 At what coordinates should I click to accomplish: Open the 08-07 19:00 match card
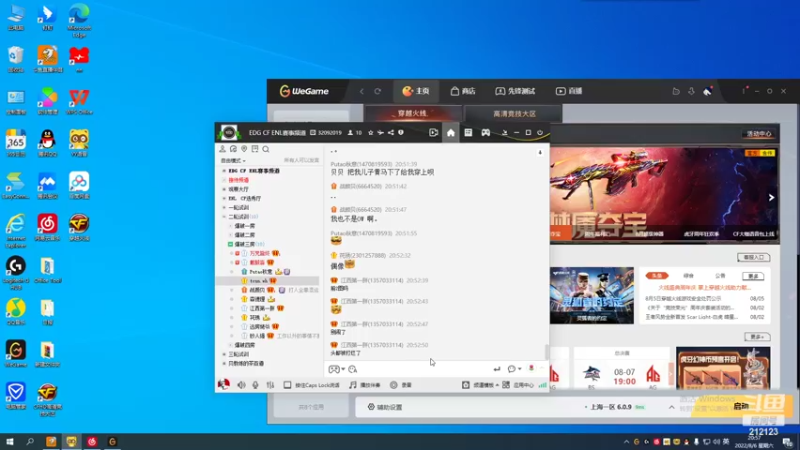click(622, 370)
